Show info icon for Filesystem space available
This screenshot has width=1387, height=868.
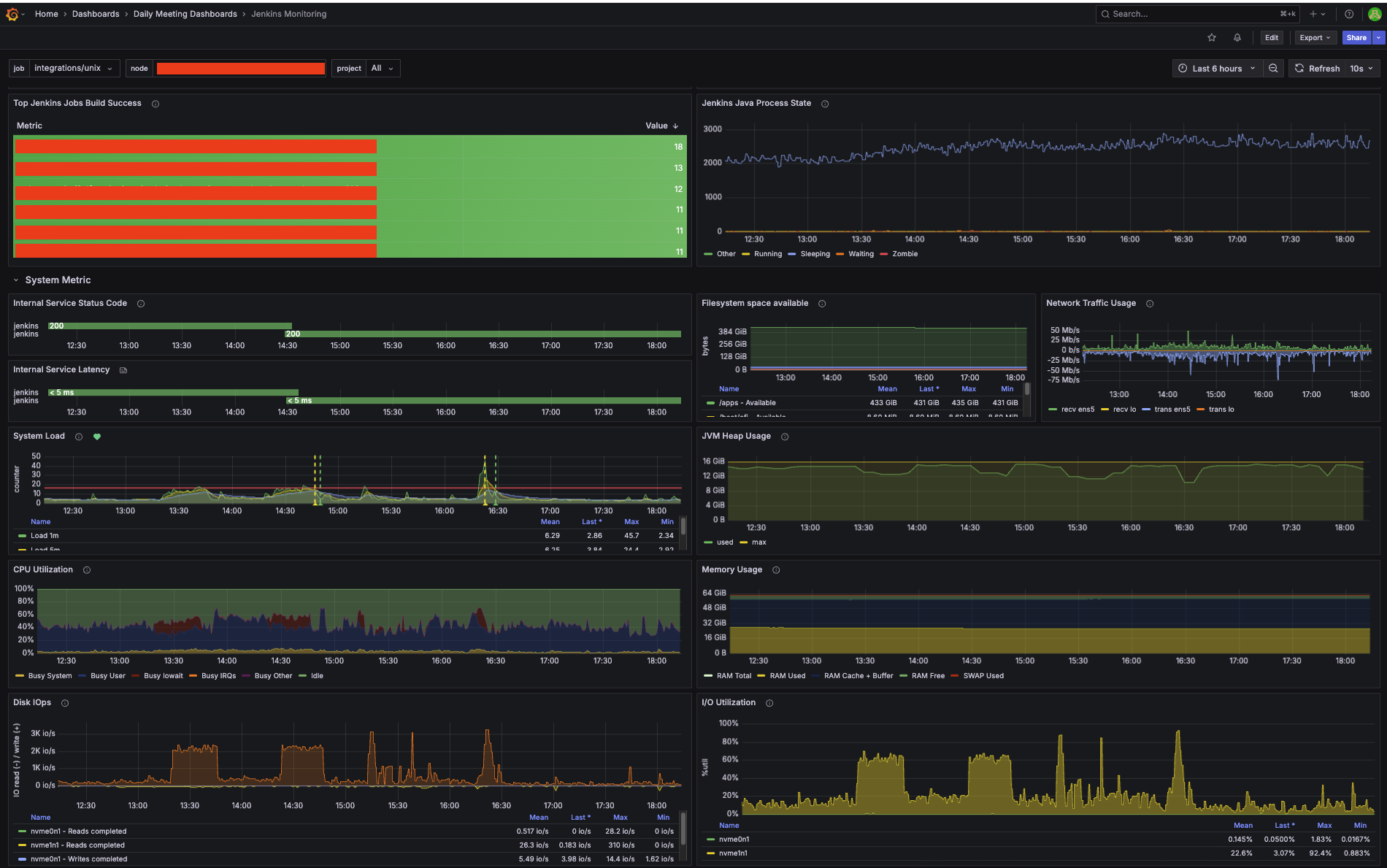(x=822, y=304)
